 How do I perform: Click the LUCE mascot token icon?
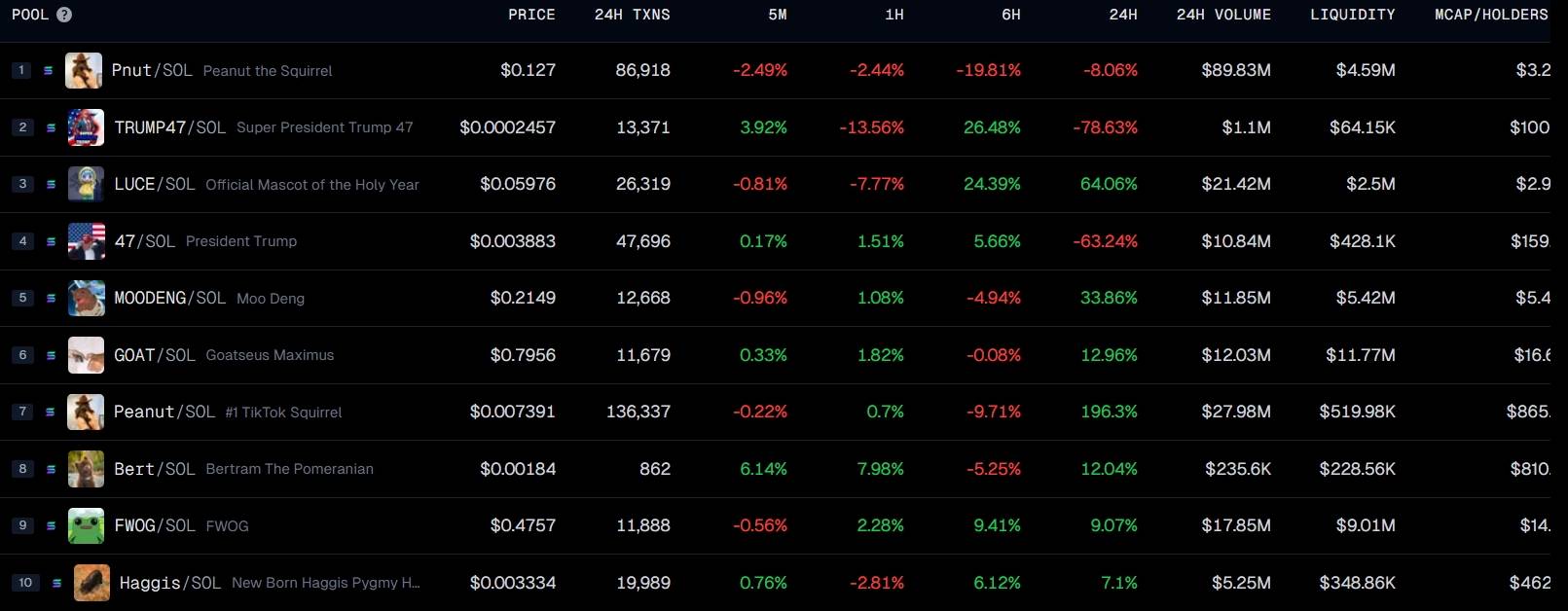(86, 184)
